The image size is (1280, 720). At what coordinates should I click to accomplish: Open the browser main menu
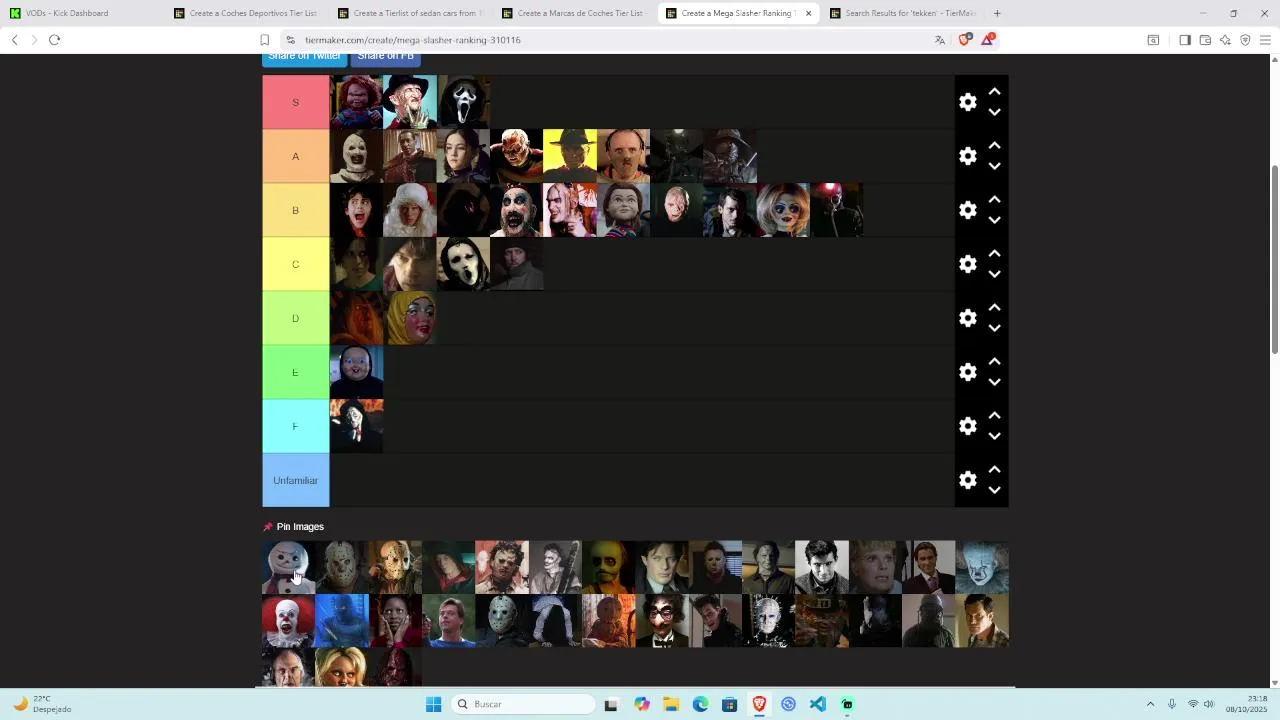[1265, 40]
